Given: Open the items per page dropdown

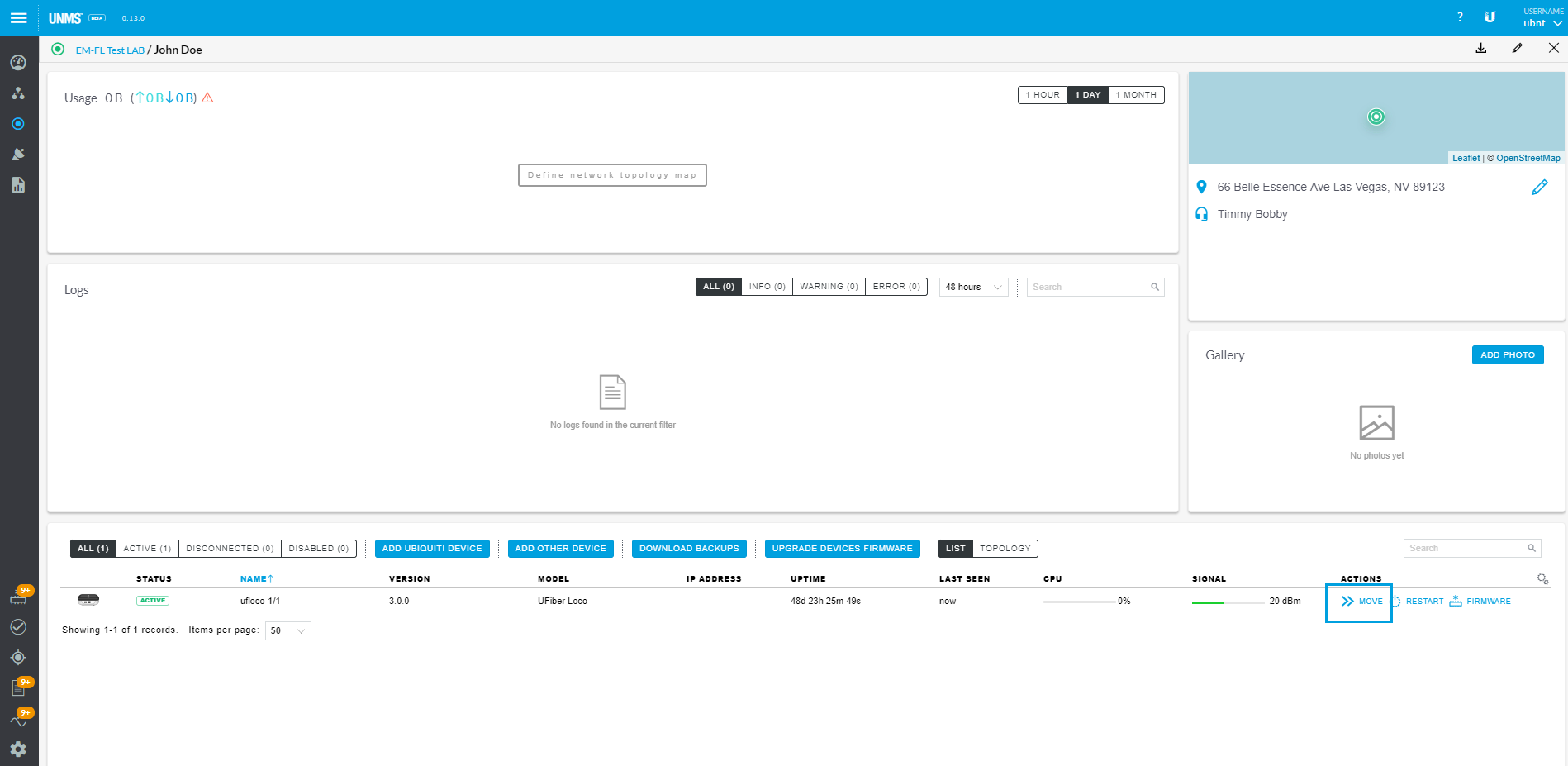Looking at the screenshot, I should (287, 630).
